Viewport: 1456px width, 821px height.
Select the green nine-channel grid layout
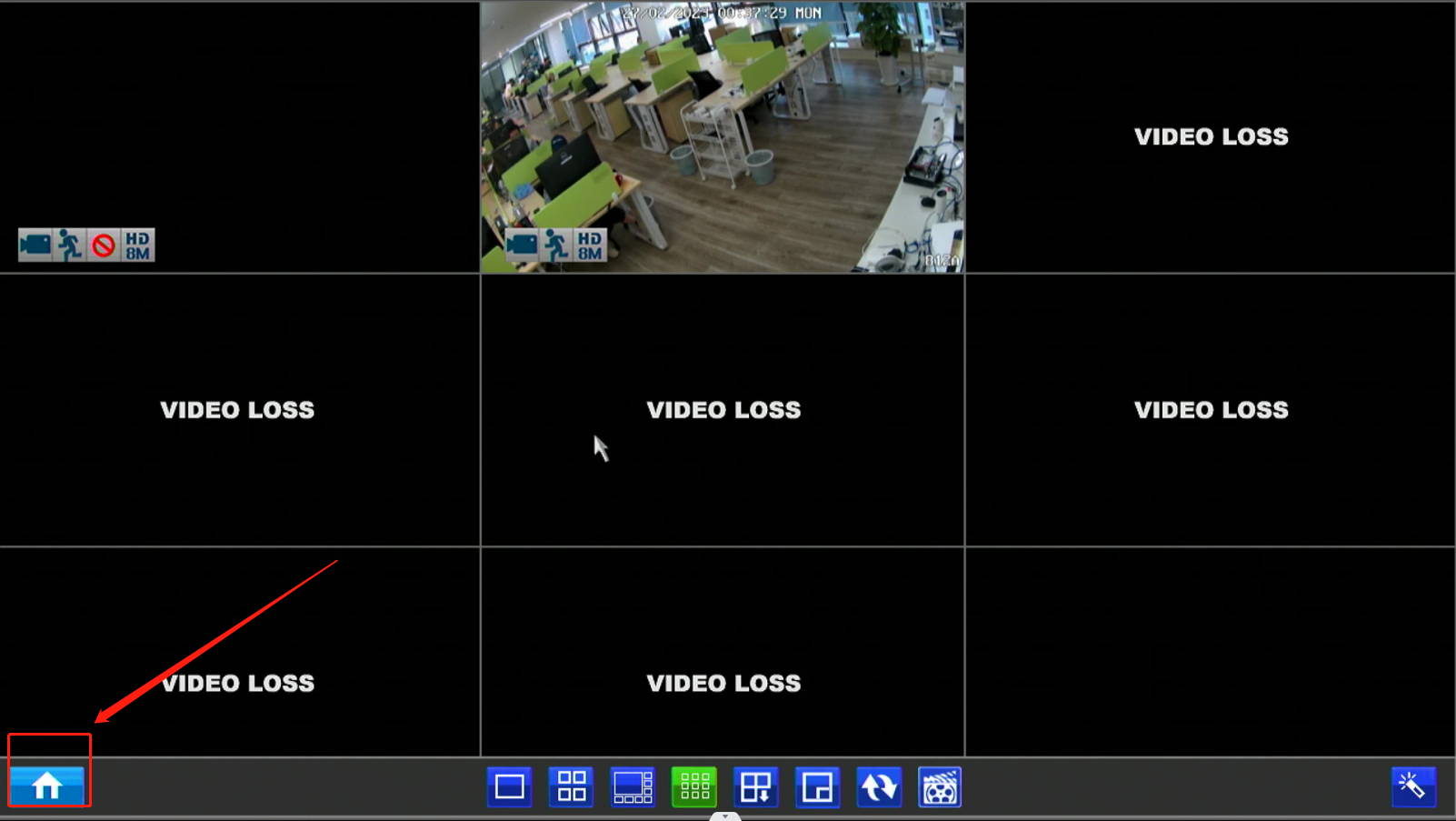tap(694, 787)
